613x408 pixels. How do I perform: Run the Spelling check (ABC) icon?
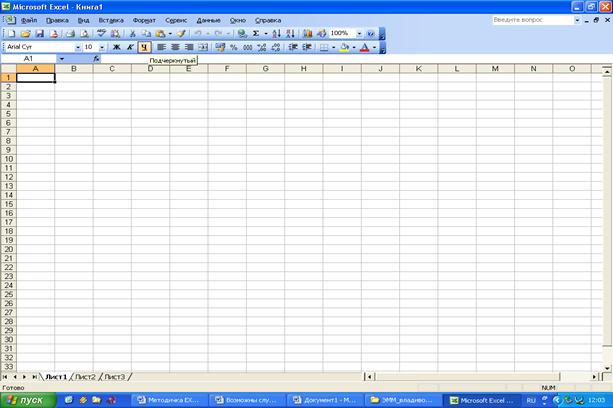pos(101,34)
